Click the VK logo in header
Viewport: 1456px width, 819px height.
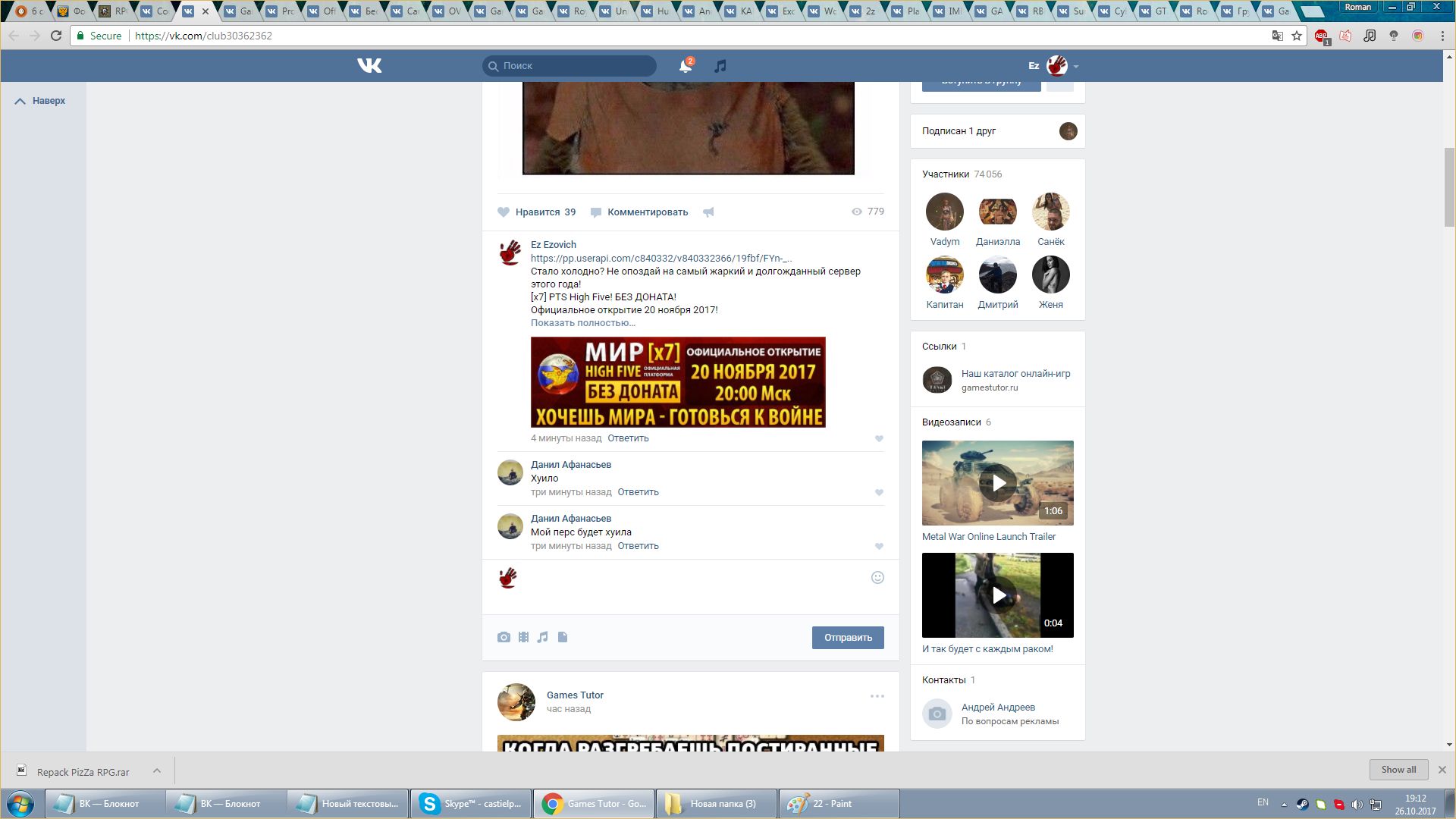369,66
